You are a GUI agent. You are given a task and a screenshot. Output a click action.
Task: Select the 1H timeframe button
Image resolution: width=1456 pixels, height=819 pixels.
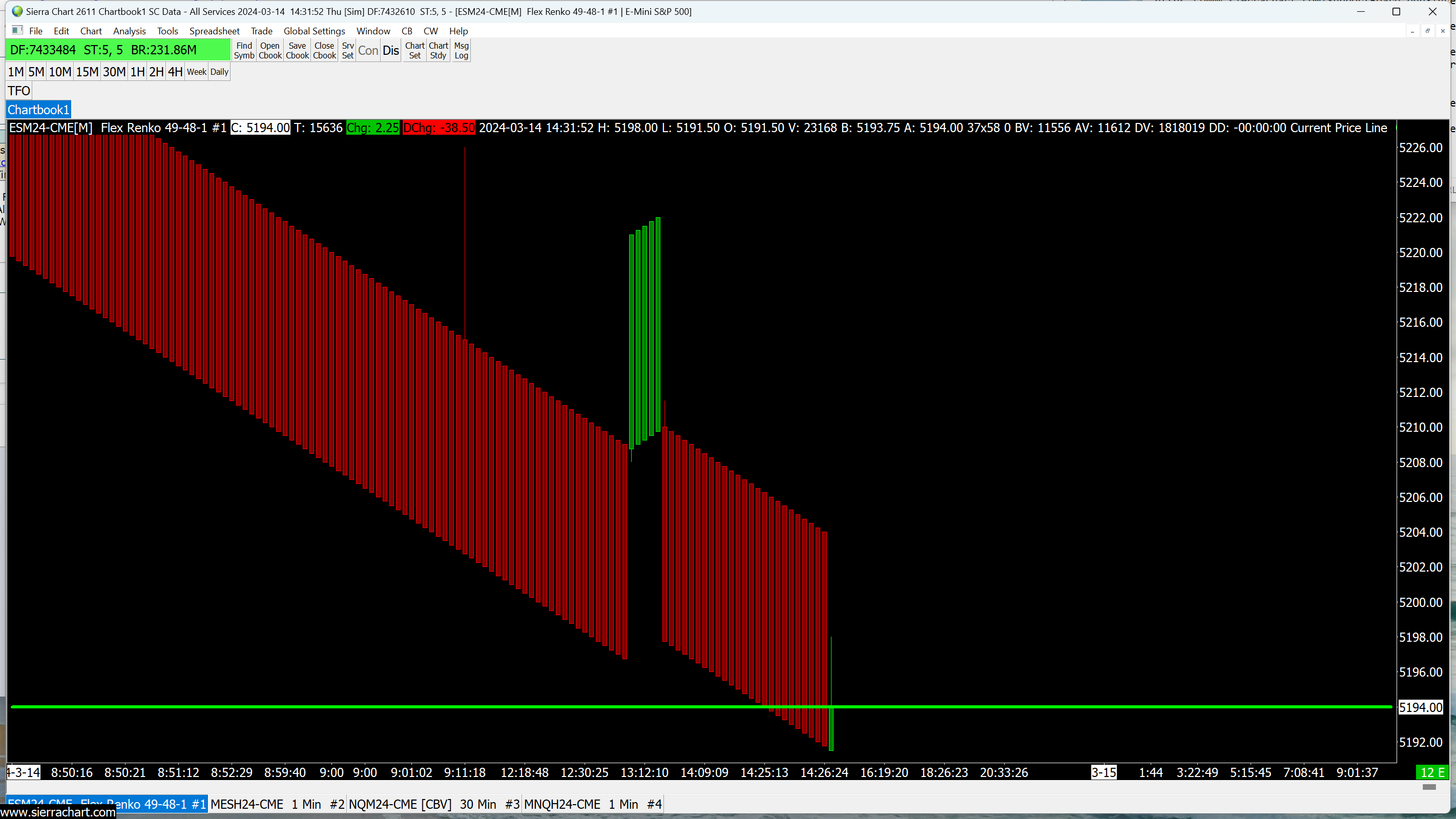[x=137, y=72]
